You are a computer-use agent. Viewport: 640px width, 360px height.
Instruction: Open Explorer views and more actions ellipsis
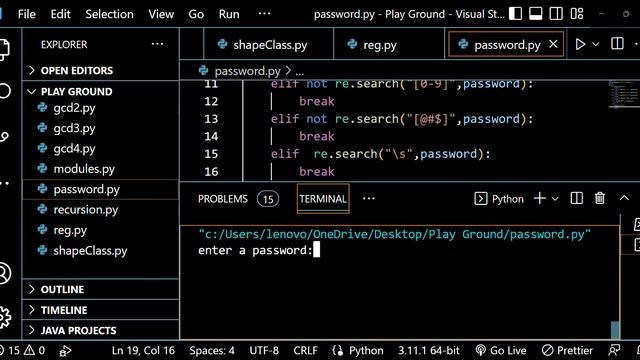click(x=157, y=44)
